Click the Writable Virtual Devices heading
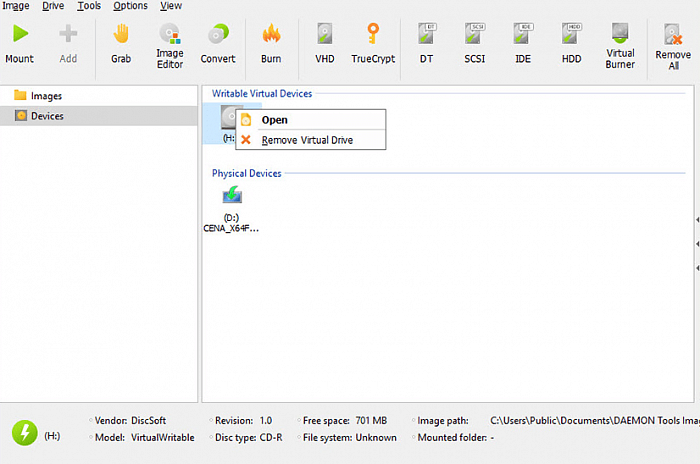The height and width of the screenshot is (464, 700). coord(262,94)
